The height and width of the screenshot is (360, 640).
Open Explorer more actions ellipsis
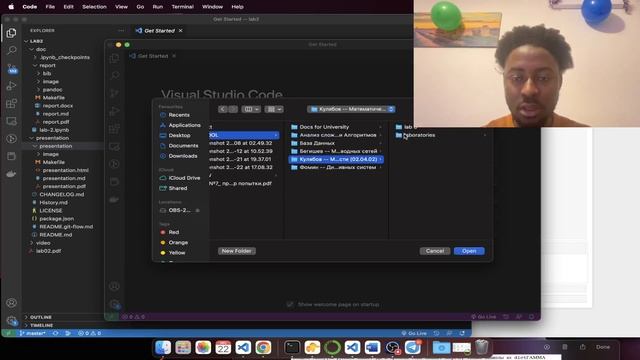(x=121, y=31)
